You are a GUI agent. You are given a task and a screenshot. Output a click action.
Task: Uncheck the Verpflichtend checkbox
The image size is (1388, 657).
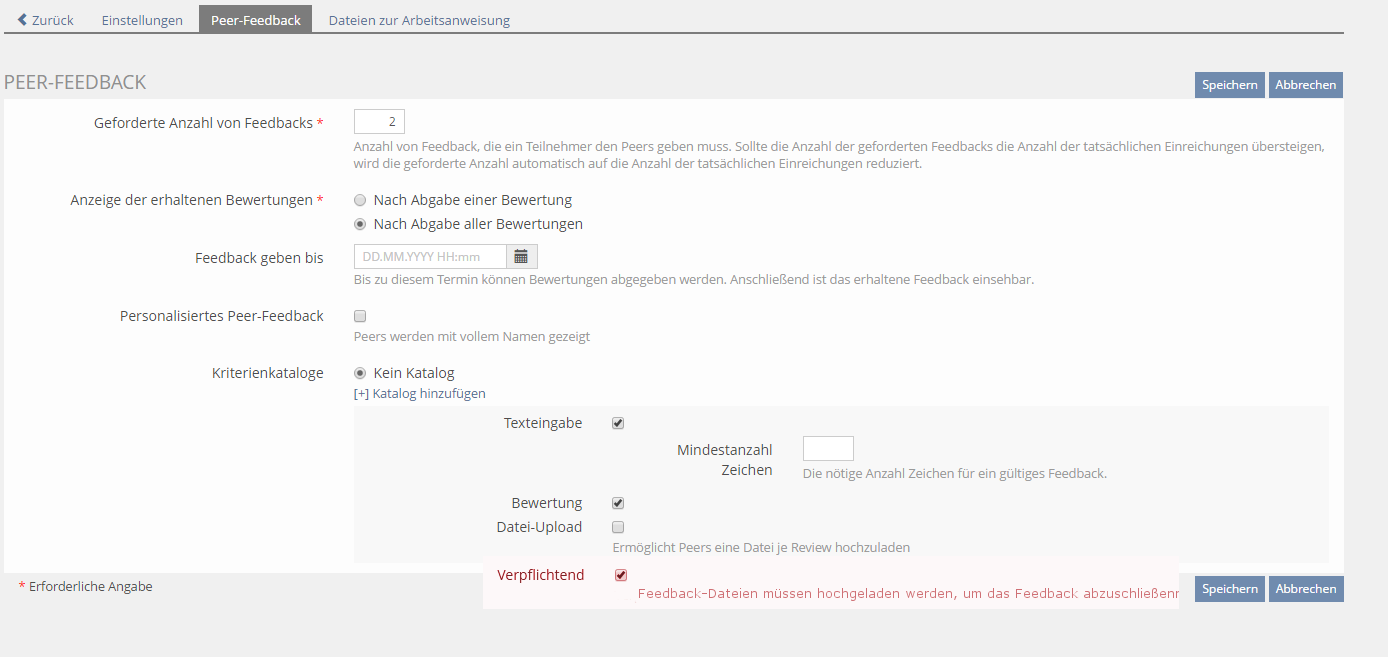point(621,575)
